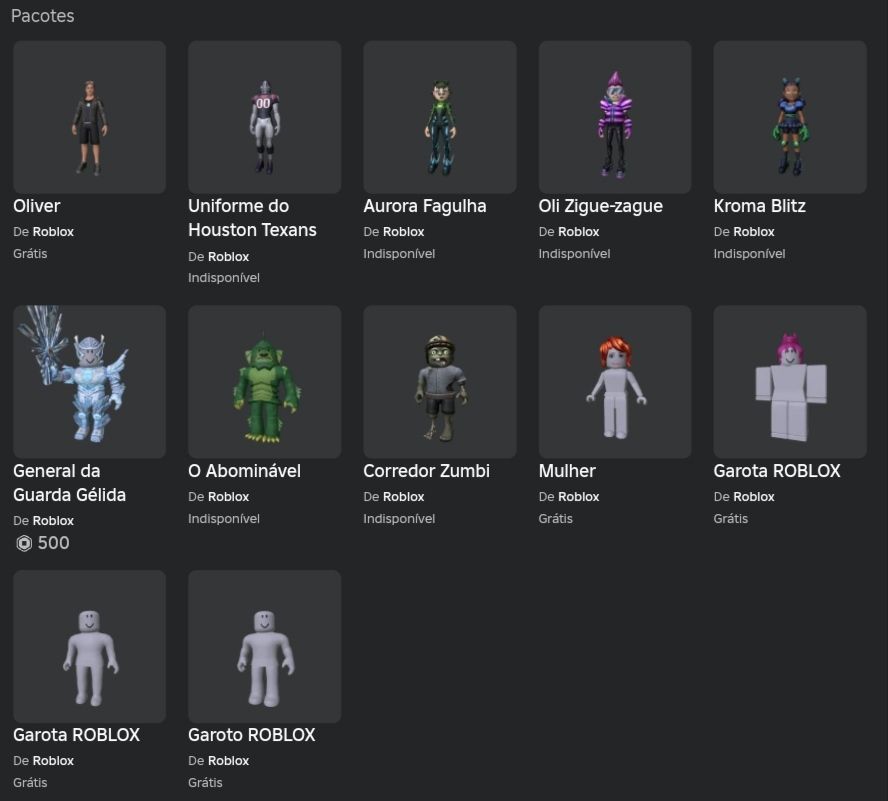Open the plain grey Garota ROBLOX thumbnail
888x801 pixels.
pyautogui.click(x=89, y=646)
